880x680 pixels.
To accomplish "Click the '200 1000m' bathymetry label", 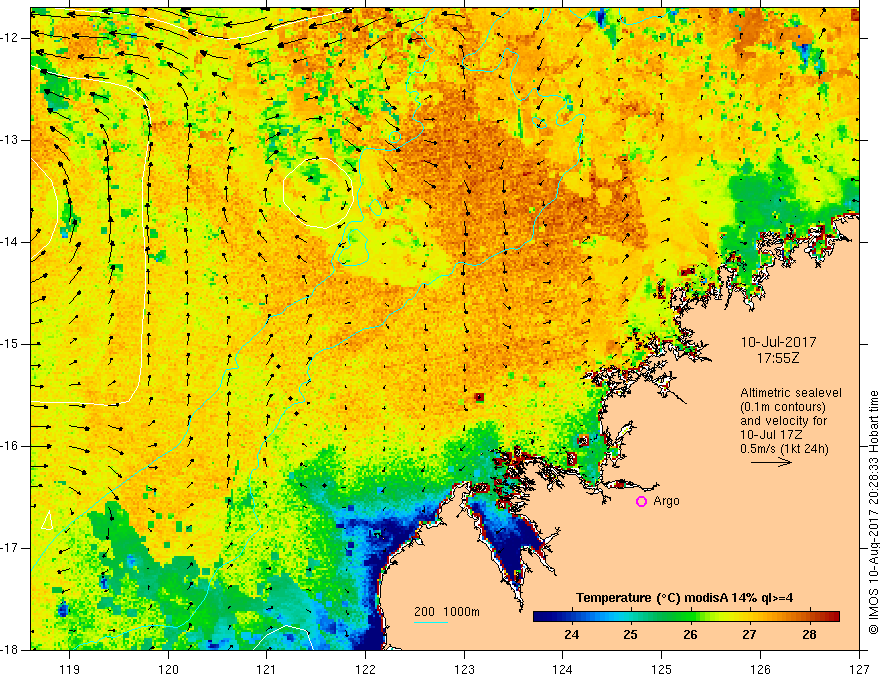I will click(x=447, y=612).
